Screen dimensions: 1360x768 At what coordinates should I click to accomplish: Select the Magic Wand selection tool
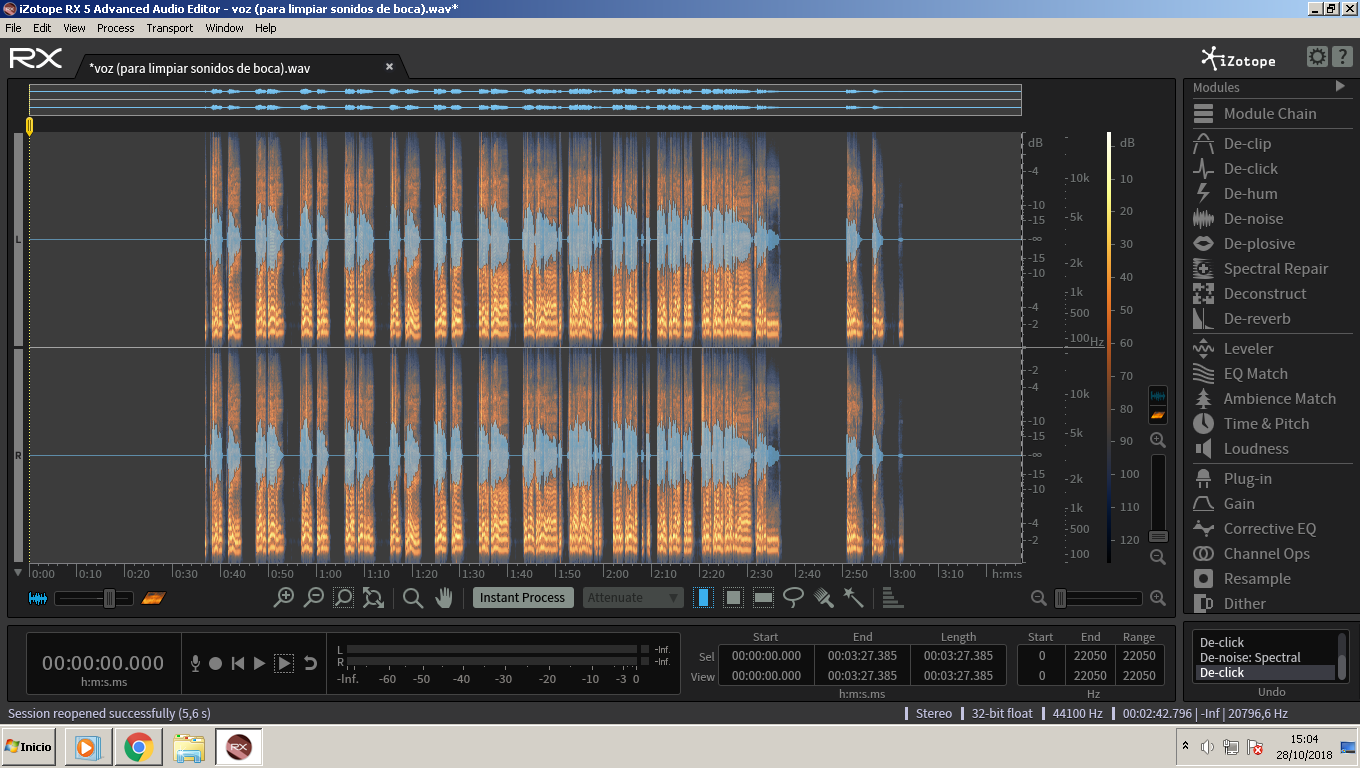pos(853,598)
